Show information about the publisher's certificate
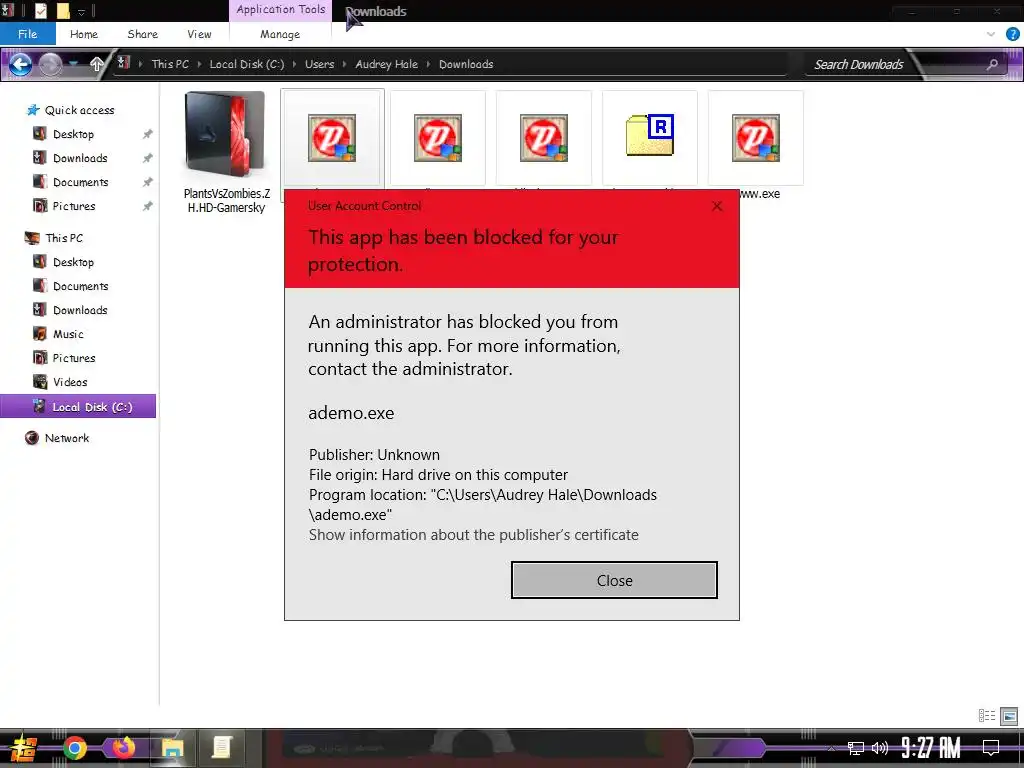 473,535
